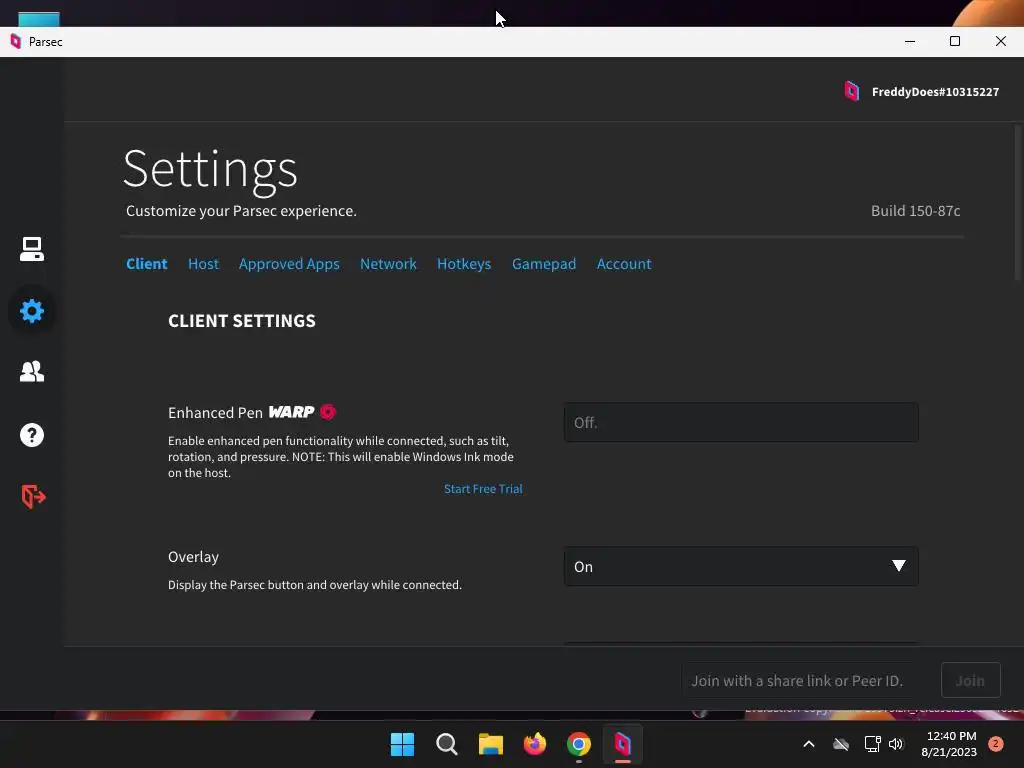This screenshot has width=1024, height=768.
Task: Click the Build 150-87c version text
Action: tap(916, 211)
